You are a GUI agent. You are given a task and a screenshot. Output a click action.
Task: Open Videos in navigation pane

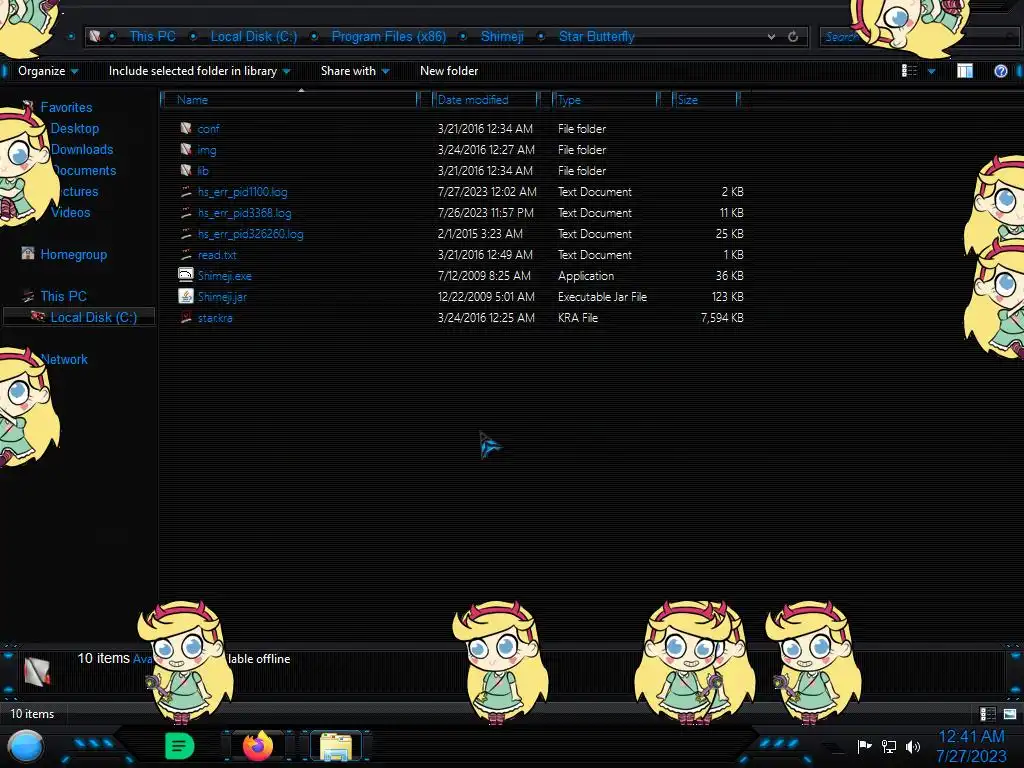(71, 212)
